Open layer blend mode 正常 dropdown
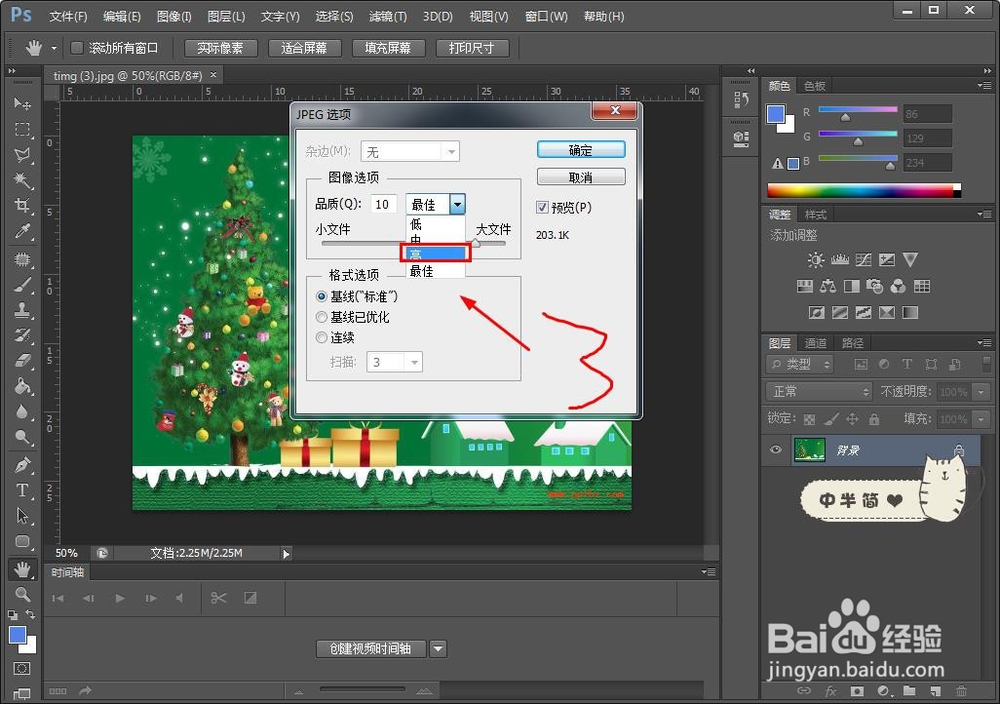 click(818, 391)
